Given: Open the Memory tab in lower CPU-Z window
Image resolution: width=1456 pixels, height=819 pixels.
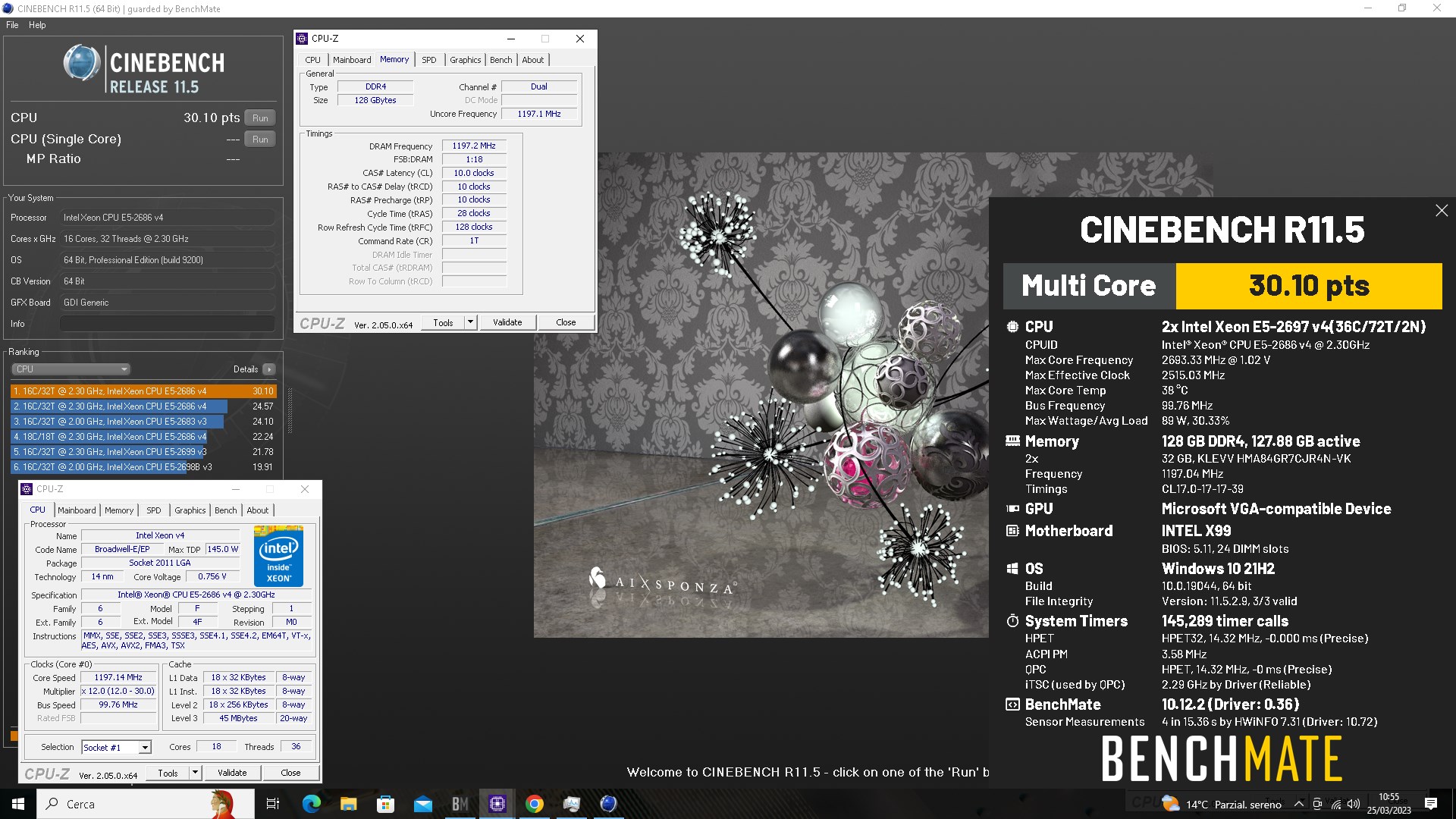Looking at the screenshot, I should click(x=119, y=510).
